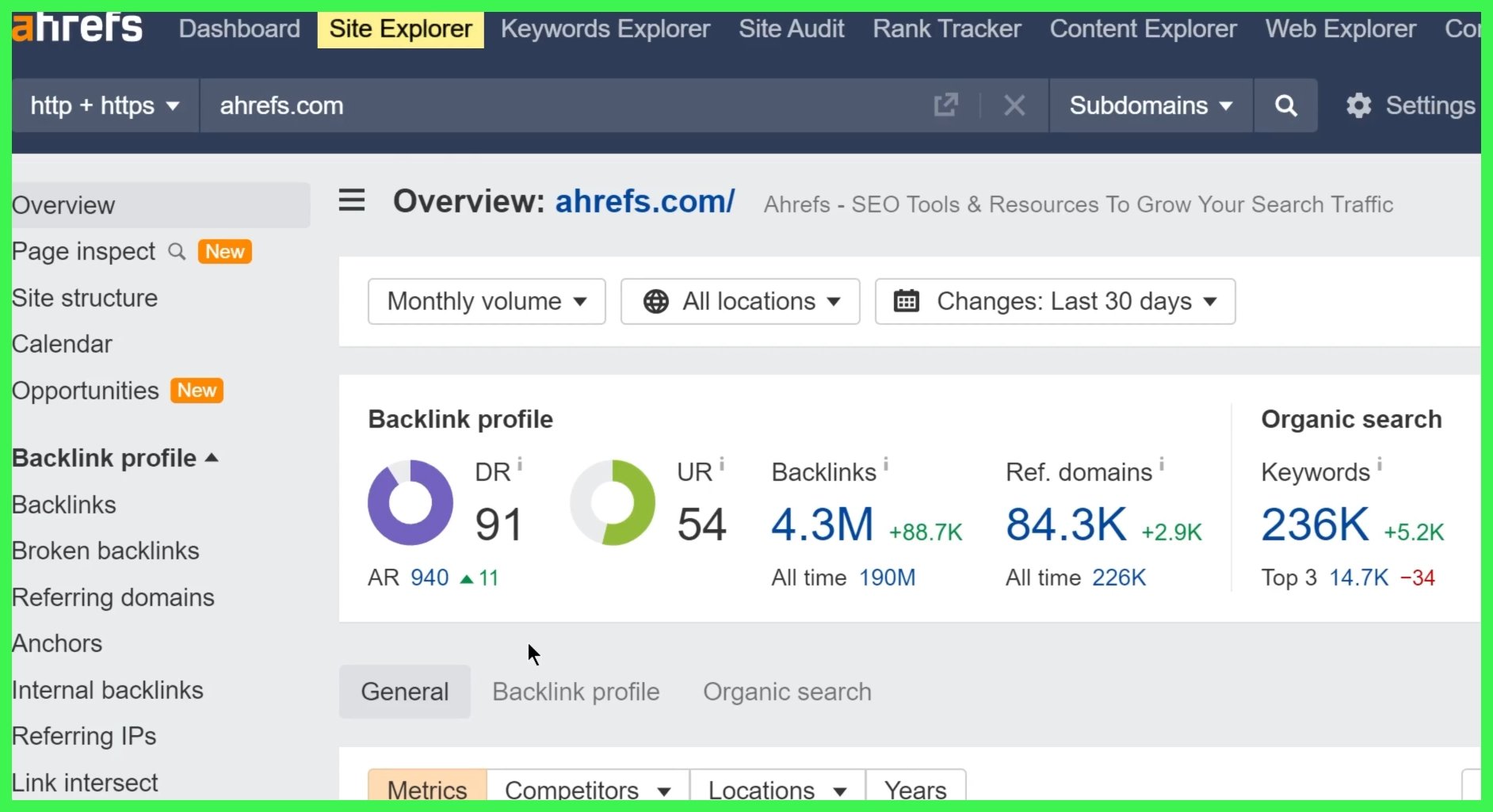
Task: Open ahrefs.com in new tab via external-link icon
Action: [946, 105]
